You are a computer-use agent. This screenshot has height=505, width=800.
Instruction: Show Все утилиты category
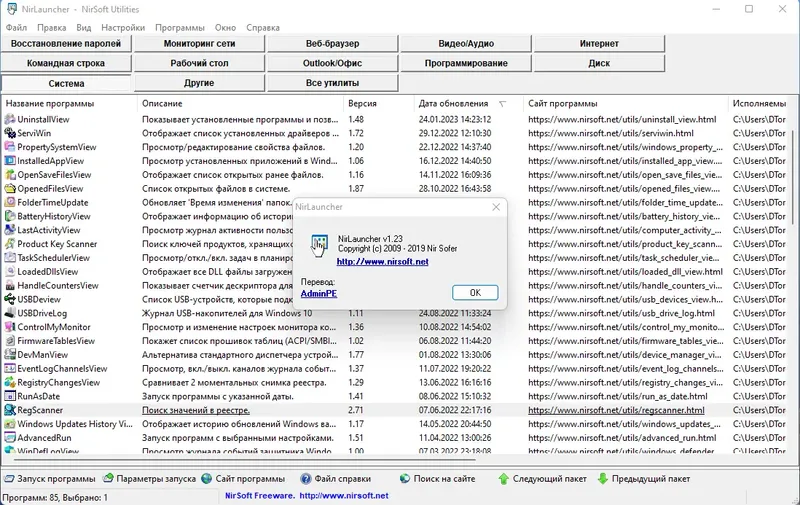[x=333, y=83]
